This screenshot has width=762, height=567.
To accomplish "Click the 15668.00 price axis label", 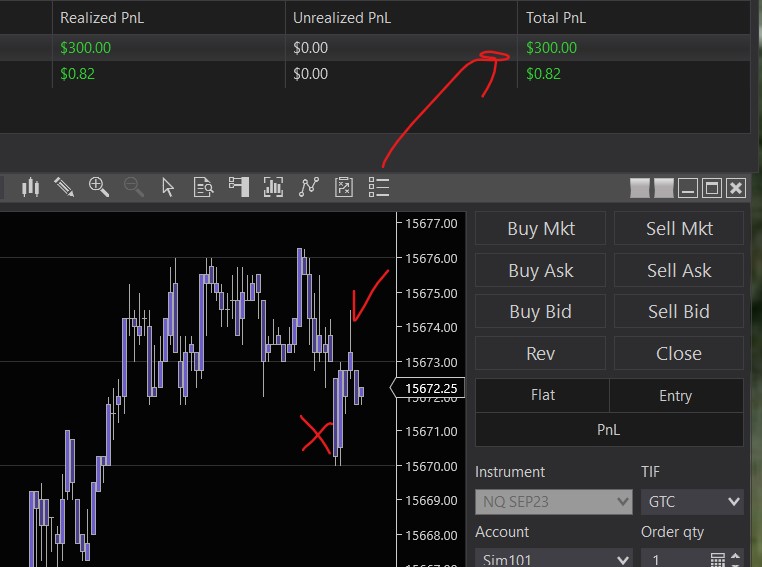I will tap(431, 535).
